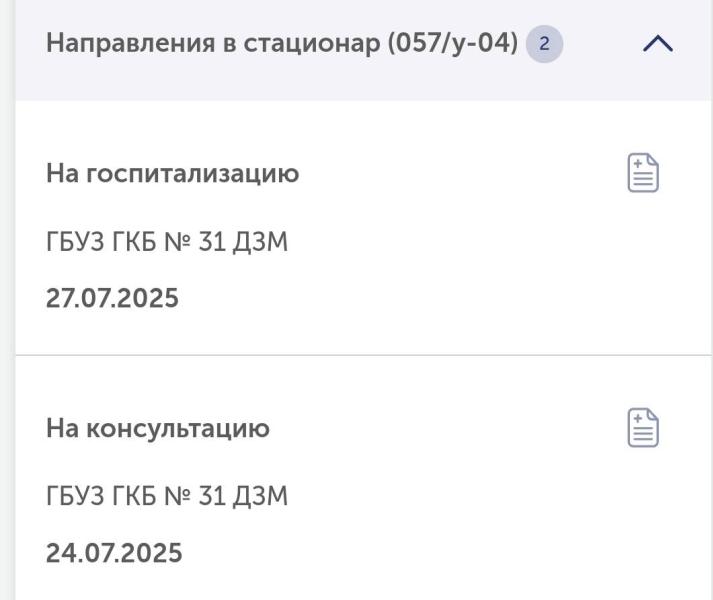Collapse the Направления в стационар section chevron
713x600 pixels.
click(x=658, y=44)
